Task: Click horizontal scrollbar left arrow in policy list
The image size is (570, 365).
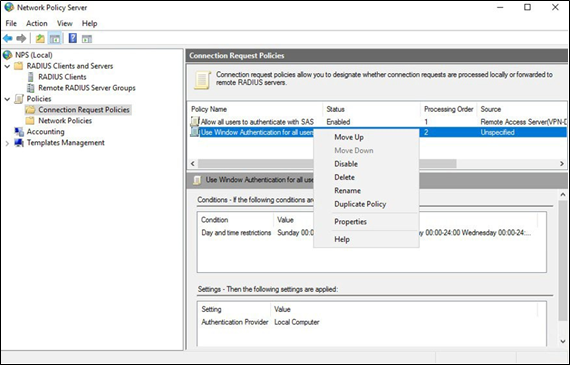Action: (193, 164)
